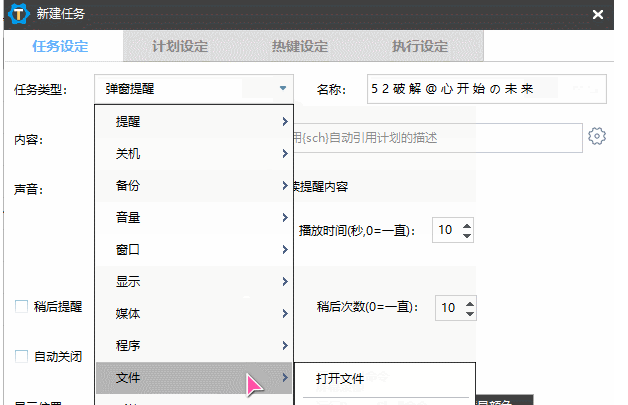
Task: Choose the 媒体 menu category
Action: click(195, 313)
